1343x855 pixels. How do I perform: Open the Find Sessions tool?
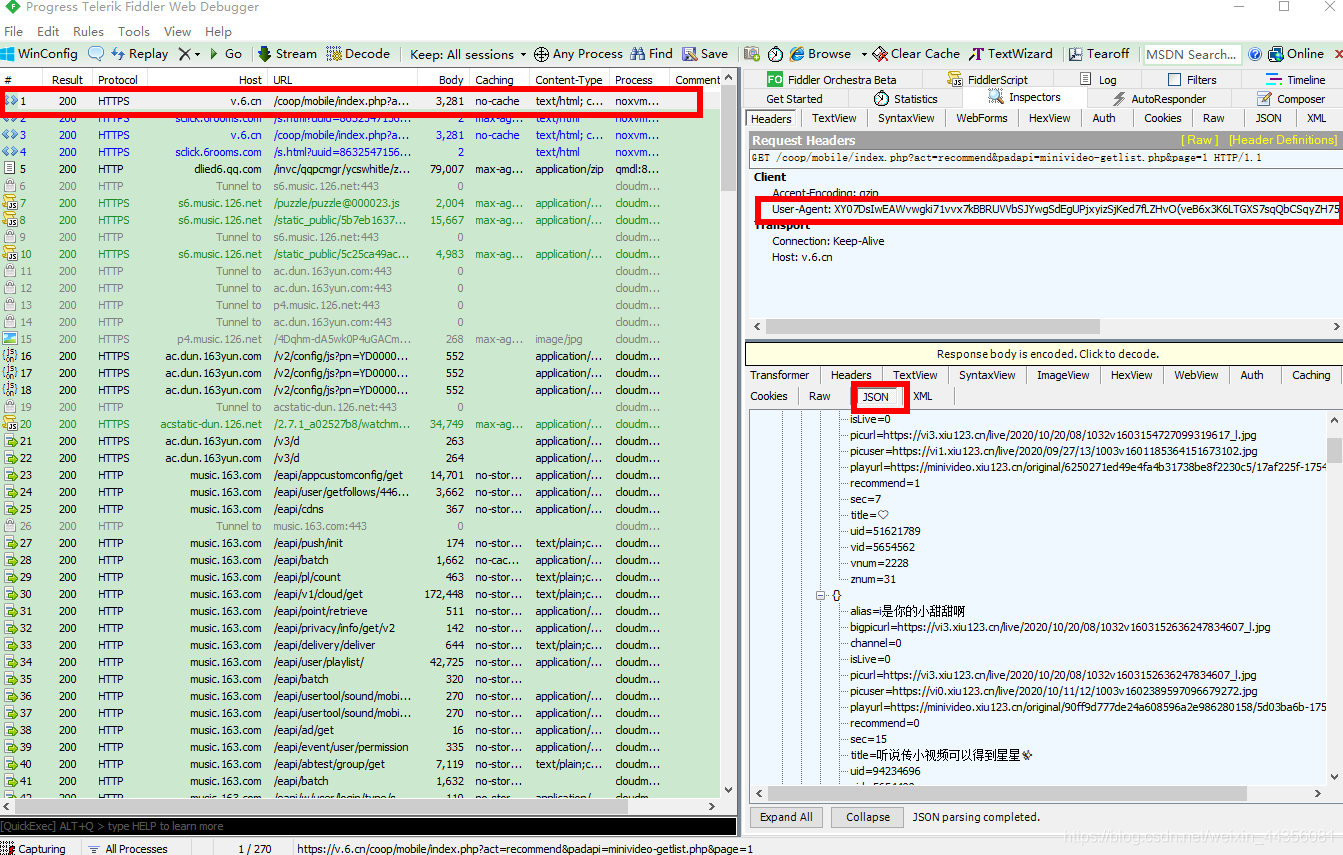click(x=651, y=53)
